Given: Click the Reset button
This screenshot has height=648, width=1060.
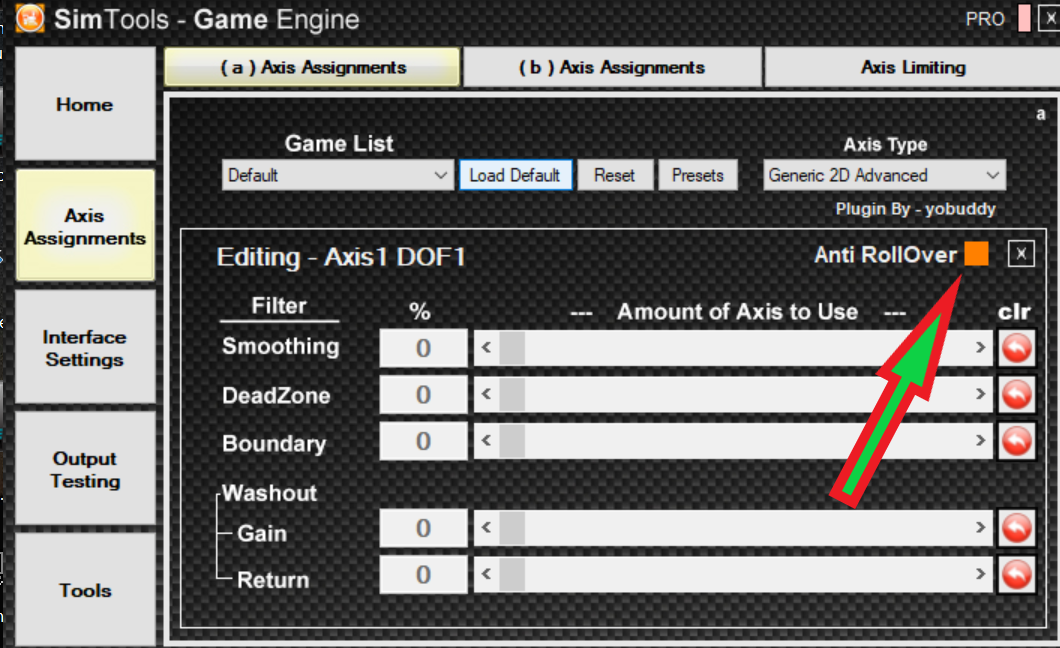Looking at the screenshot, I should [615, 176].
